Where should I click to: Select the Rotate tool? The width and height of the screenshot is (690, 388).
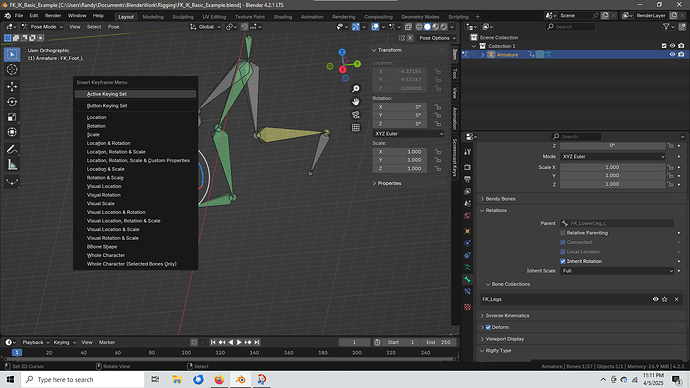(x=12, y=102)
